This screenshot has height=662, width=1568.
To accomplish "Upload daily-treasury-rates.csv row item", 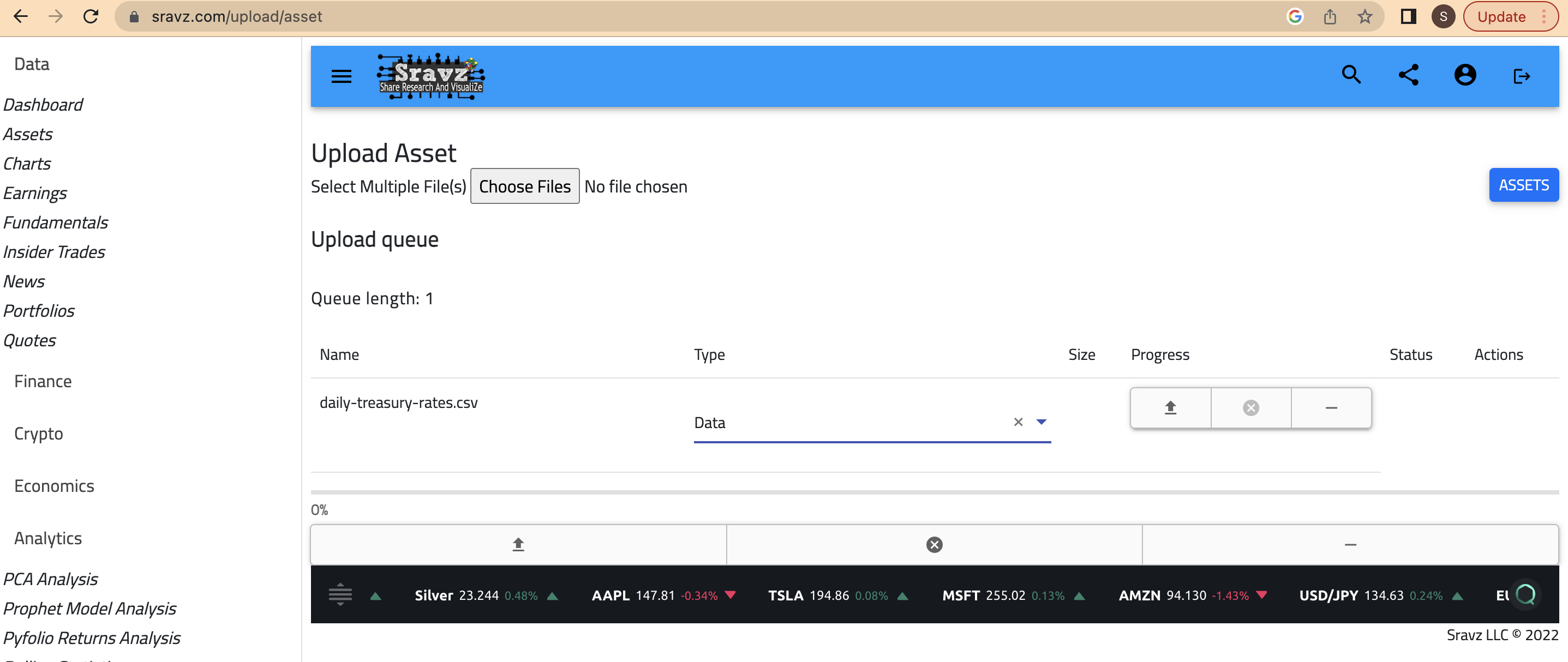I will (1170, 408).
